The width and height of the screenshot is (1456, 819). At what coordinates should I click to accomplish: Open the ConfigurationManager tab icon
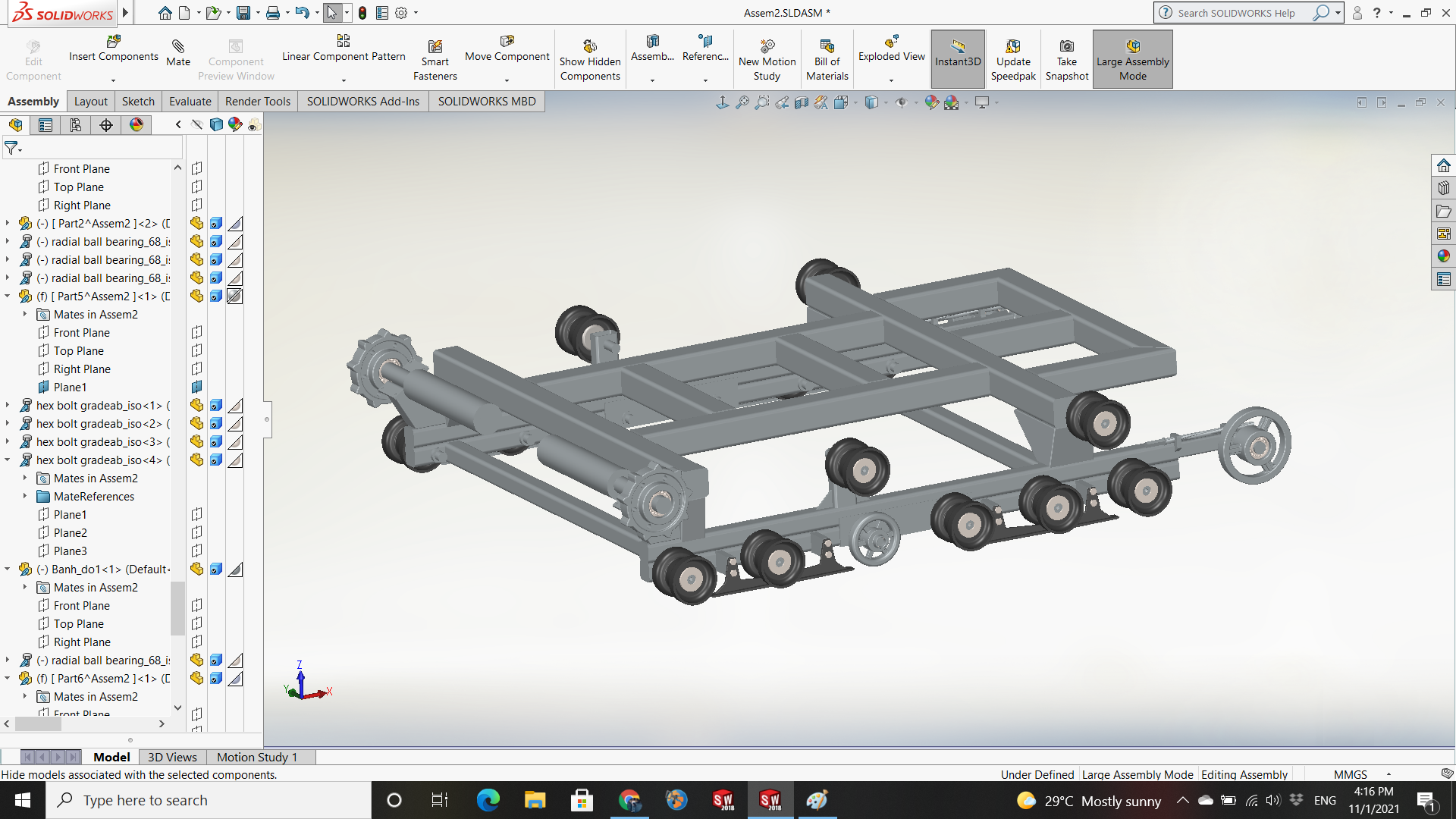tap(76, 125)
